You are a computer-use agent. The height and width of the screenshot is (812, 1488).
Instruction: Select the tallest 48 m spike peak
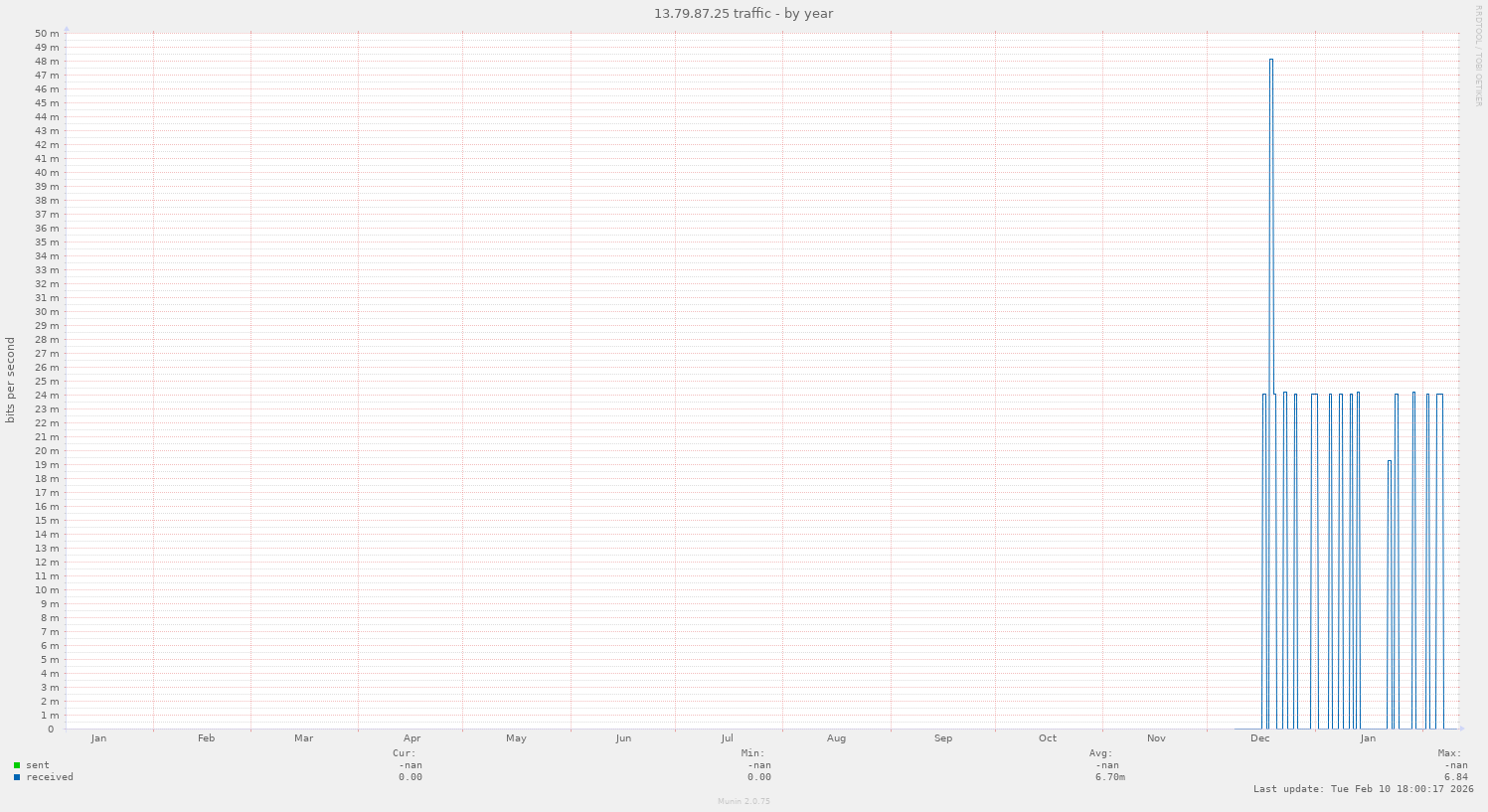coord(1270,61)
